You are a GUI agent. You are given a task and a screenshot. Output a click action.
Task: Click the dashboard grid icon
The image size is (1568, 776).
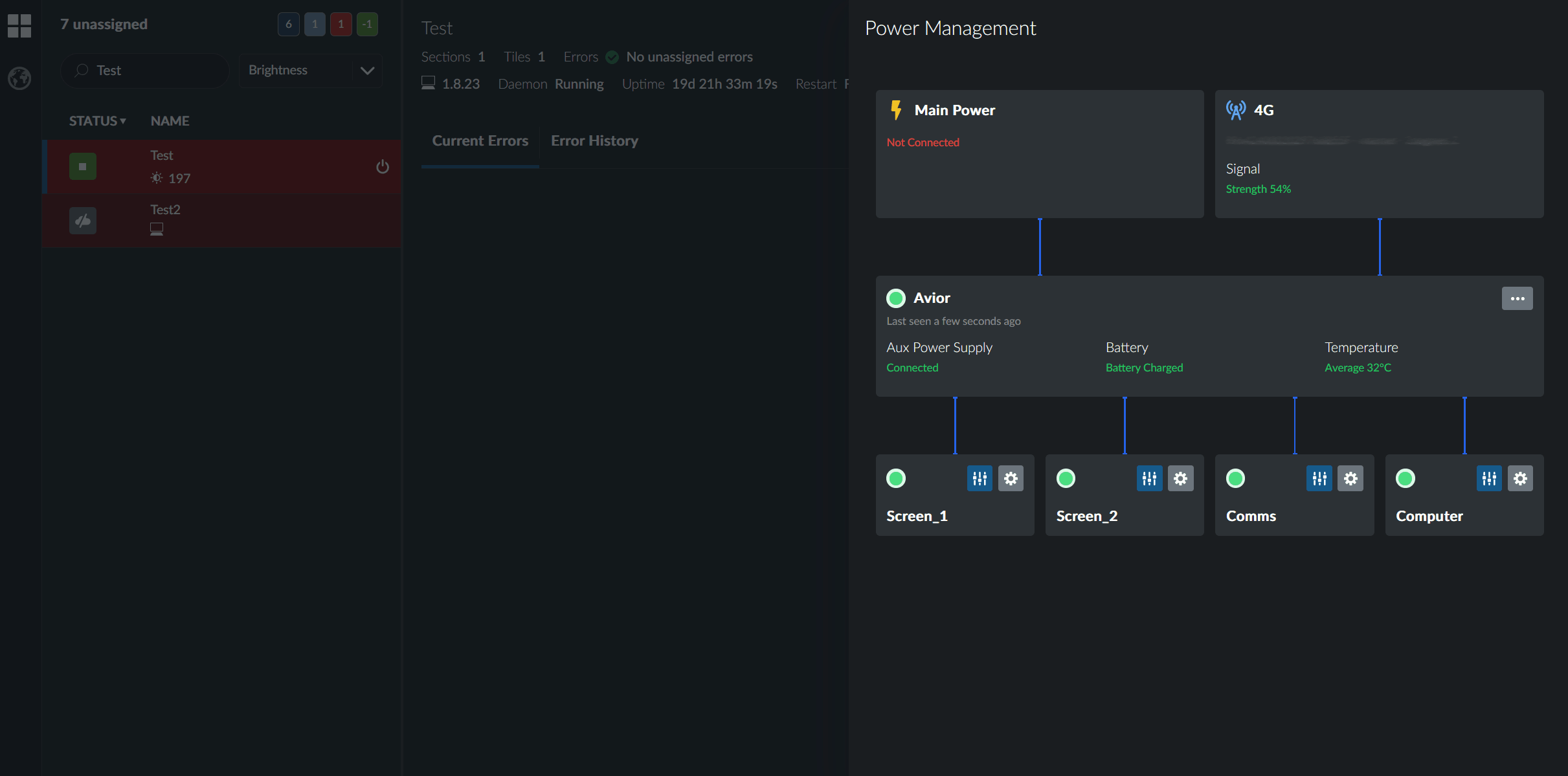tap(19, 26)
